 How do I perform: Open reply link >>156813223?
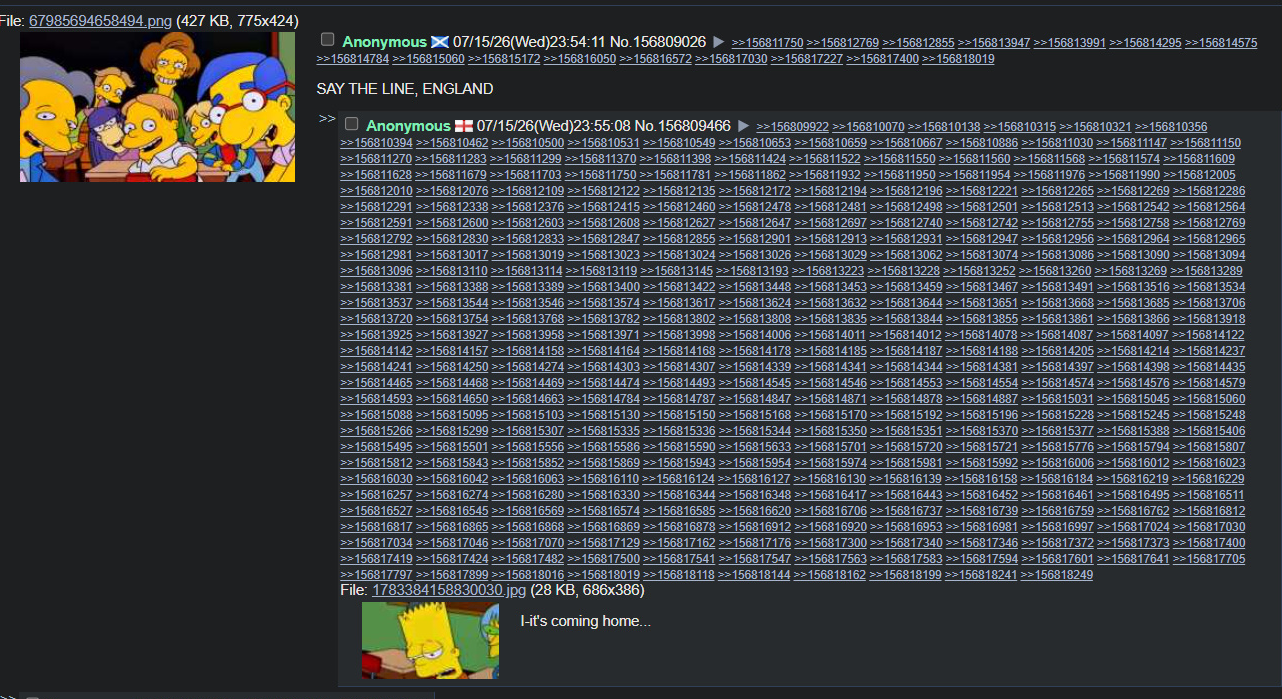pyautogui.click(x=828, y=271)
